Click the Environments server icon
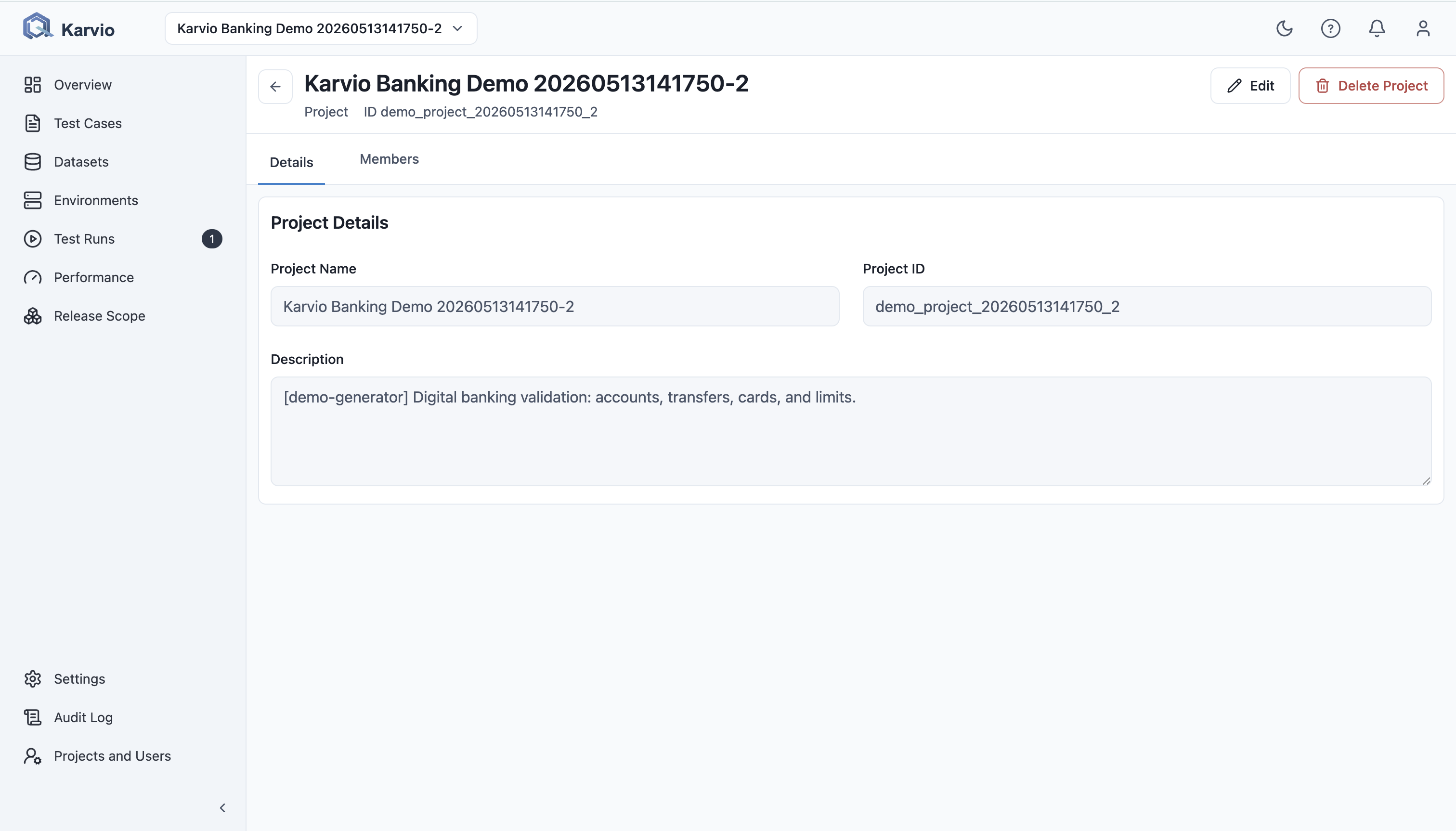Image resolution: width=1456 pixels, height=831 pixels. pyautogui.click(x=33, y=200)
